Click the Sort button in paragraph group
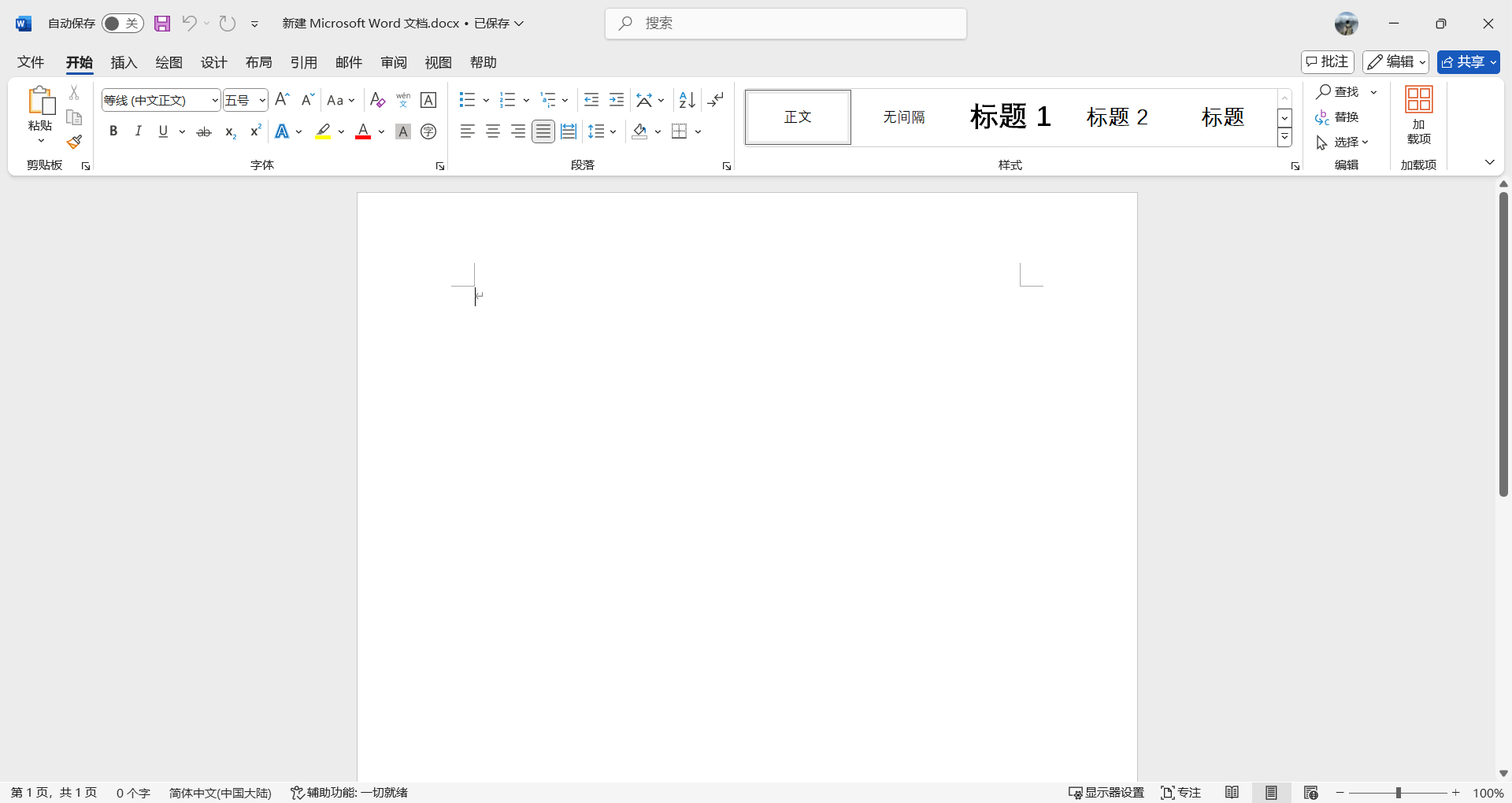Viewport: 1512px width, 803px height. (687, 100)
